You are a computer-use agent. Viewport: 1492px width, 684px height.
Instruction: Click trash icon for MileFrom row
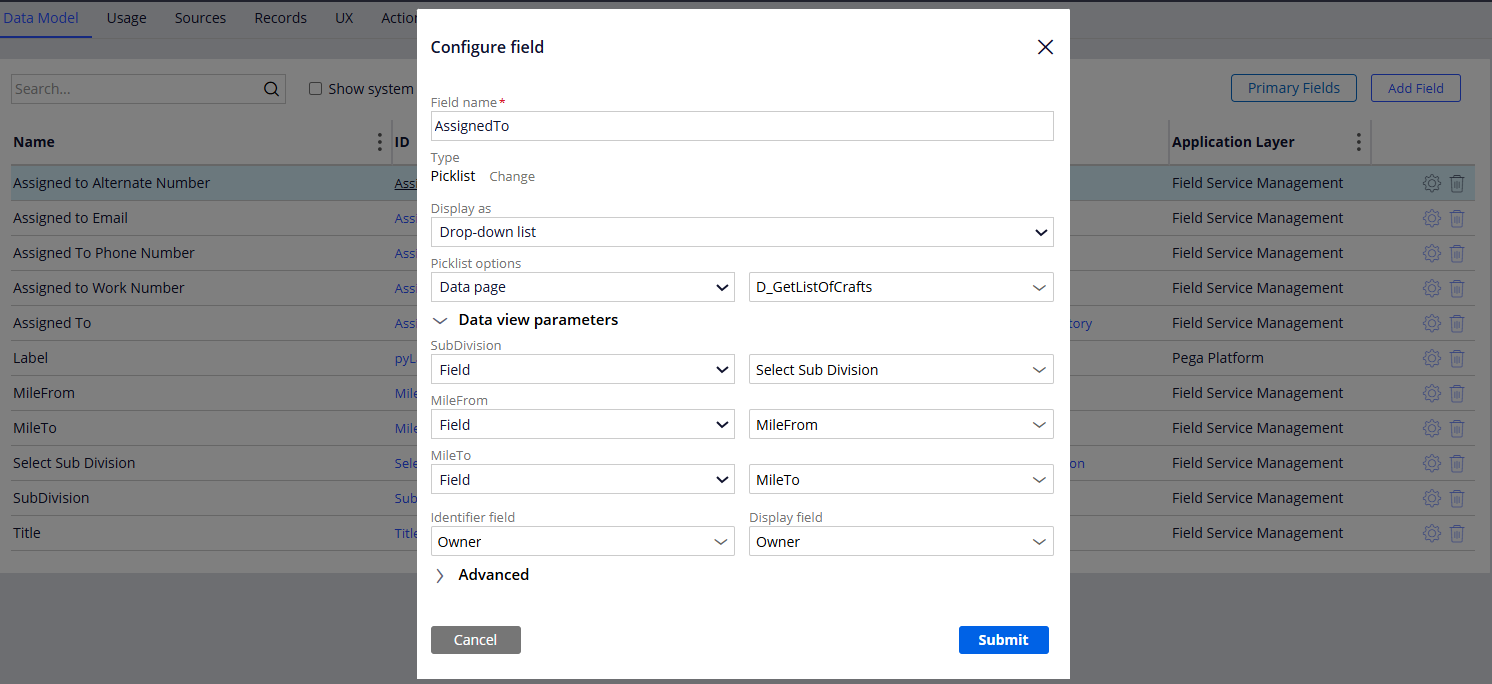(x=1457, y=393)
